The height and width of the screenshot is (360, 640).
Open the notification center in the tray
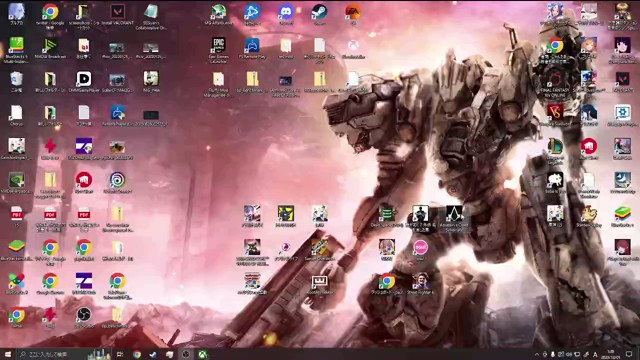pyautogui.click(x=629, y=354)
